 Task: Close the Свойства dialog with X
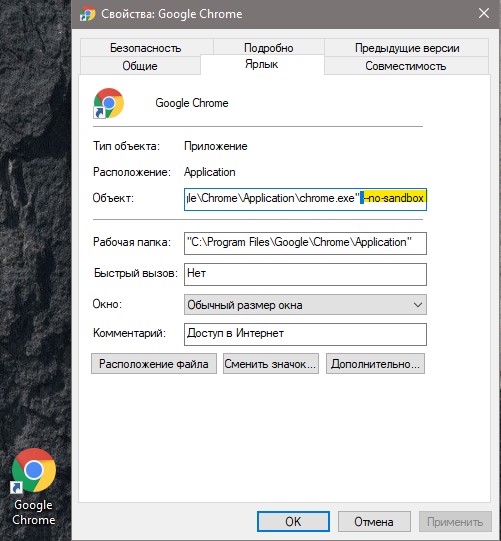tap(484, 13)
